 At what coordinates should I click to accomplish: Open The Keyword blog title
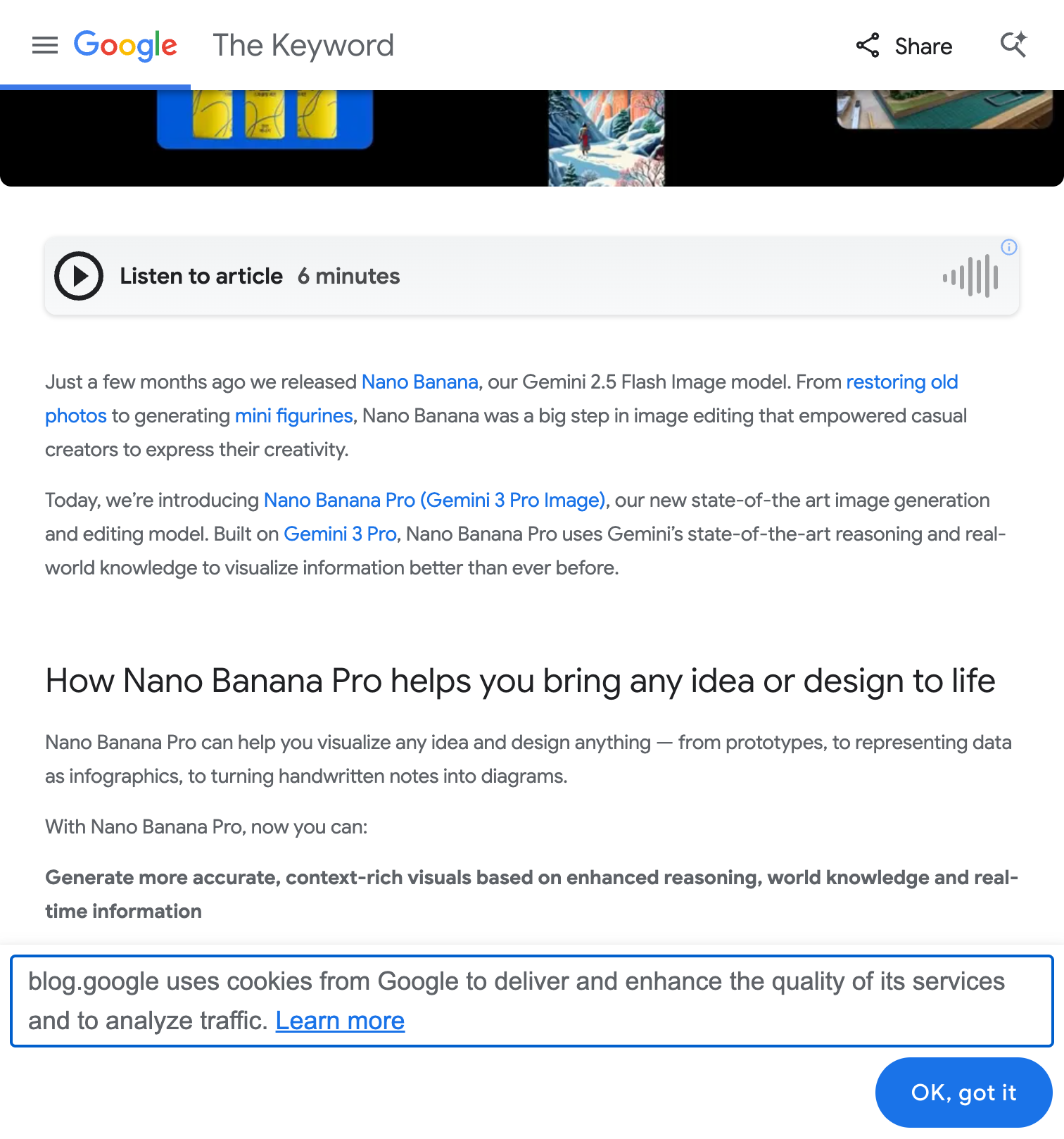tap(303, 46)
